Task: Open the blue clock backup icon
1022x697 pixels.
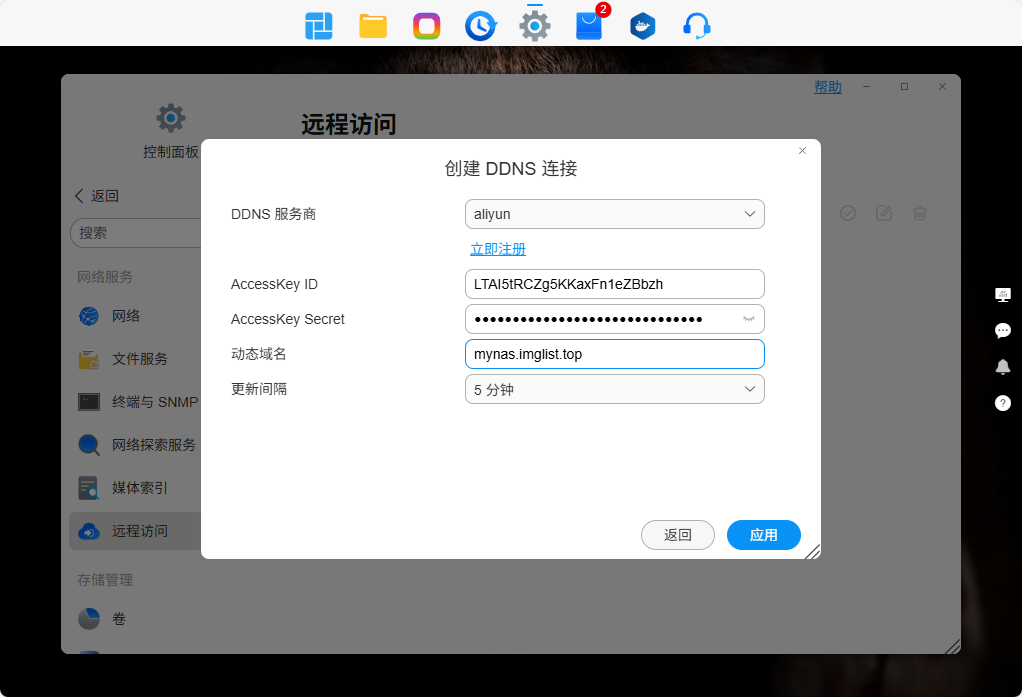Action: click(x=481, y=26)
